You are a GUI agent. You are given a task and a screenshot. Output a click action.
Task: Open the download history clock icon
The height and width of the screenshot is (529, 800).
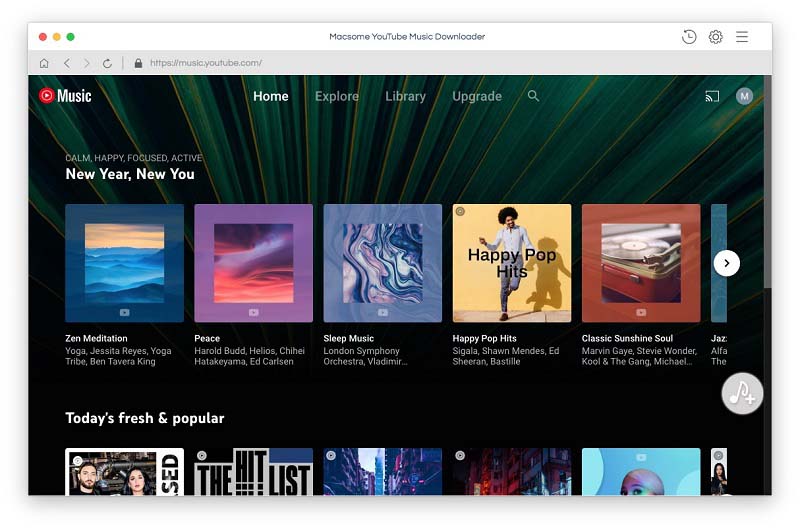(689, 37)
